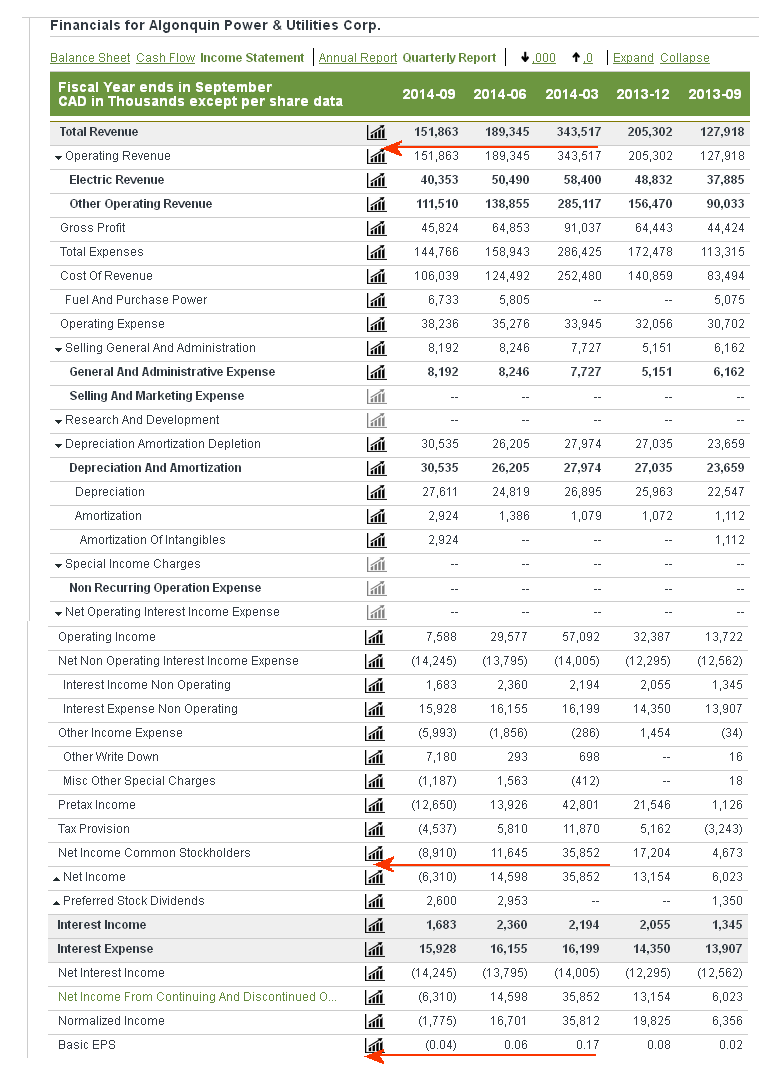
Task: Switch to Cash Flow tab
Action: [166, 58]
